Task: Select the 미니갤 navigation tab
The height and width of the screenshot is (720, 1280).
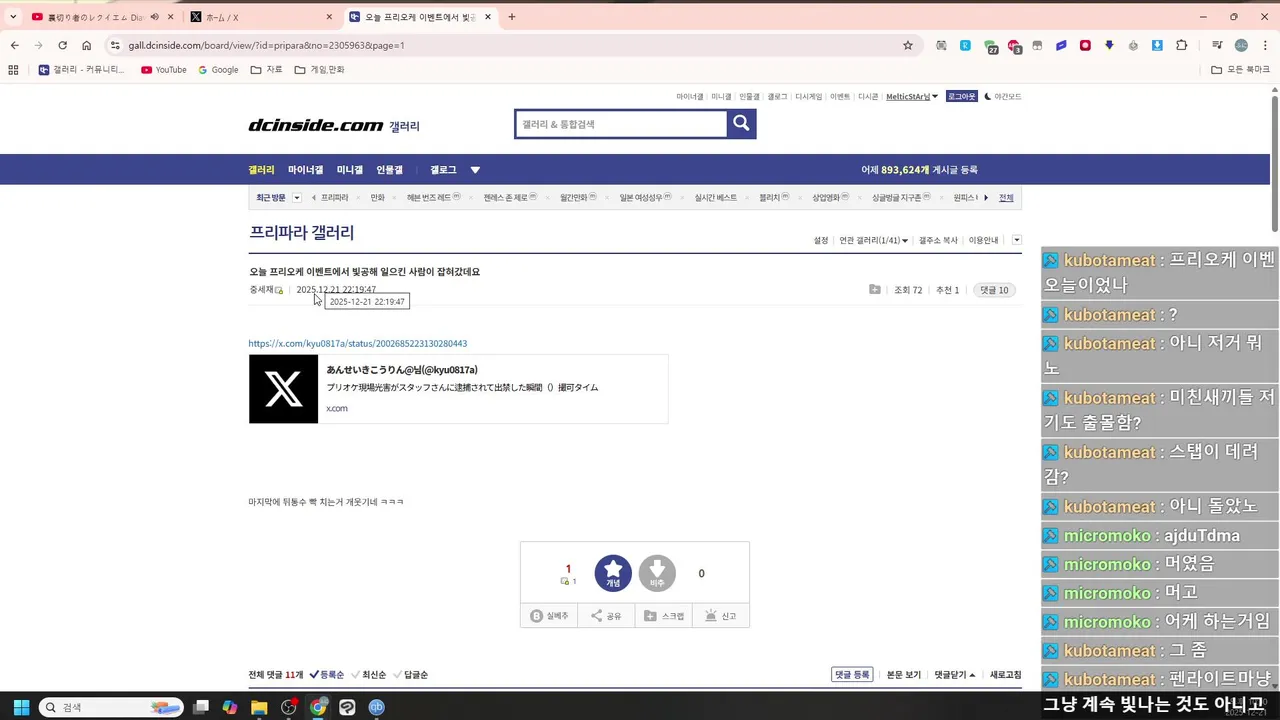Action: tap(350, 170)
